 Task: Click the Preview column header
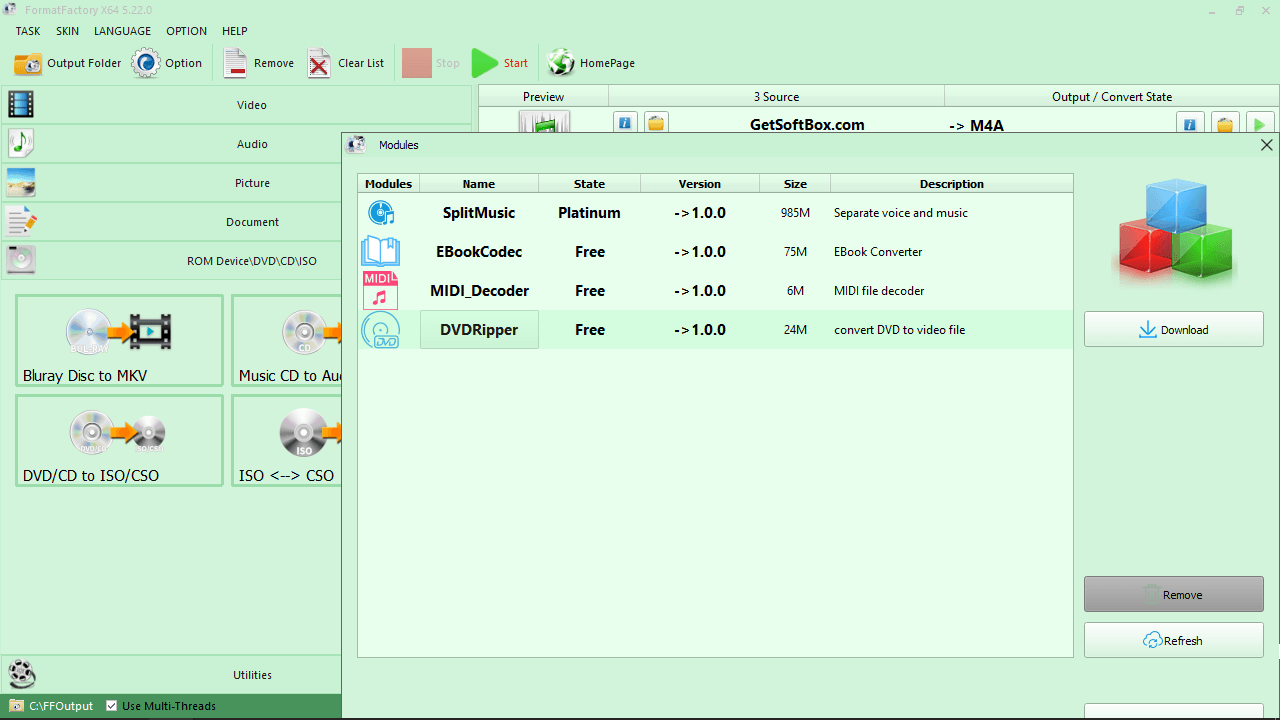point(544,97)
